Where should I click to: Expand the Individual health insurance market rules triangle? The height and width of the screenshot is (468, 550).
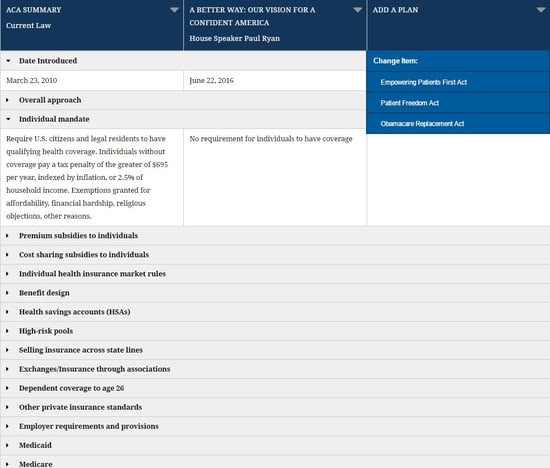point(7,274)
